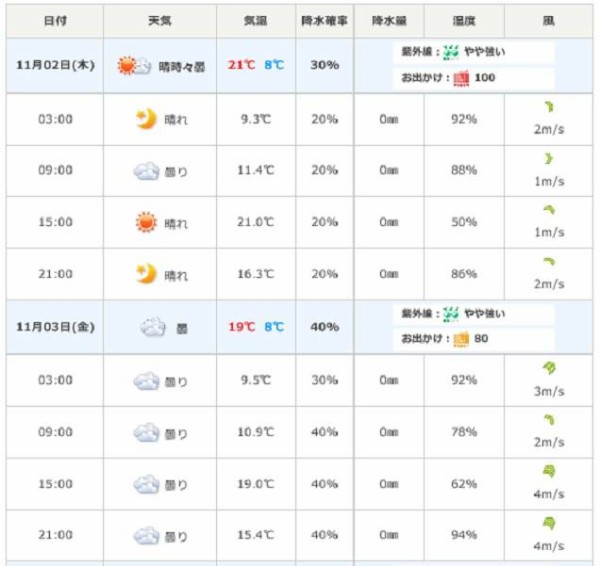Click the 風 column header

coord(549,21)
